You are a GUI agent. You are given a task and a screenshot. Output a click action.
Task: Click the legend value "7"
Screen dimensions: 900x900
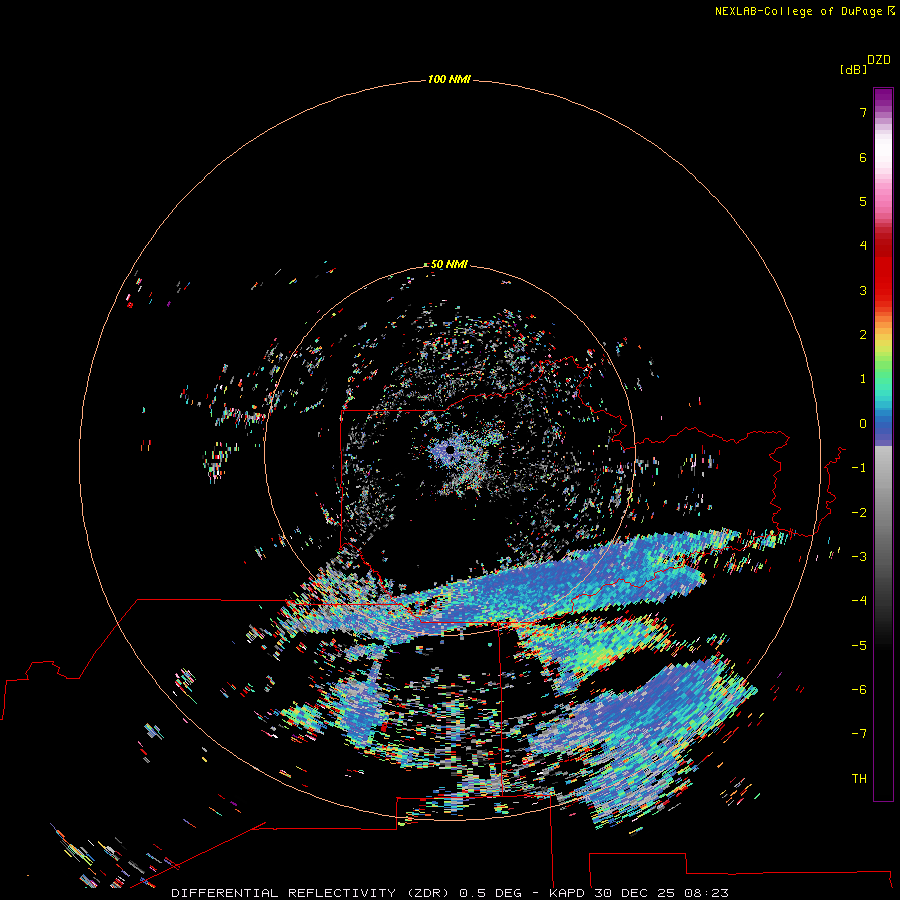coord(863,112)
